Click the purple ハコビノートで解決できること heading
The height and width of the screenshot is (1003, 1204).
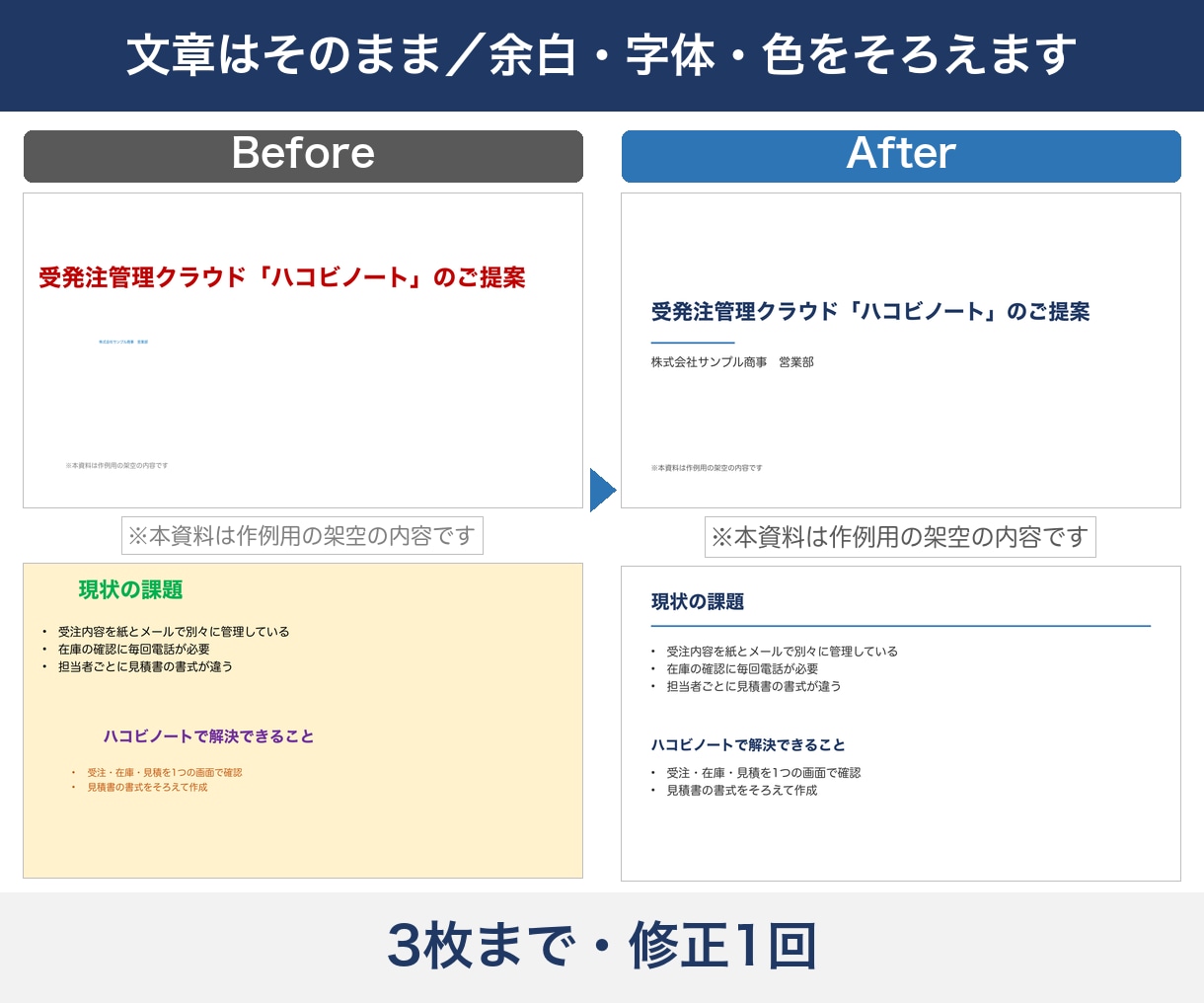click(x=209, y=736)
